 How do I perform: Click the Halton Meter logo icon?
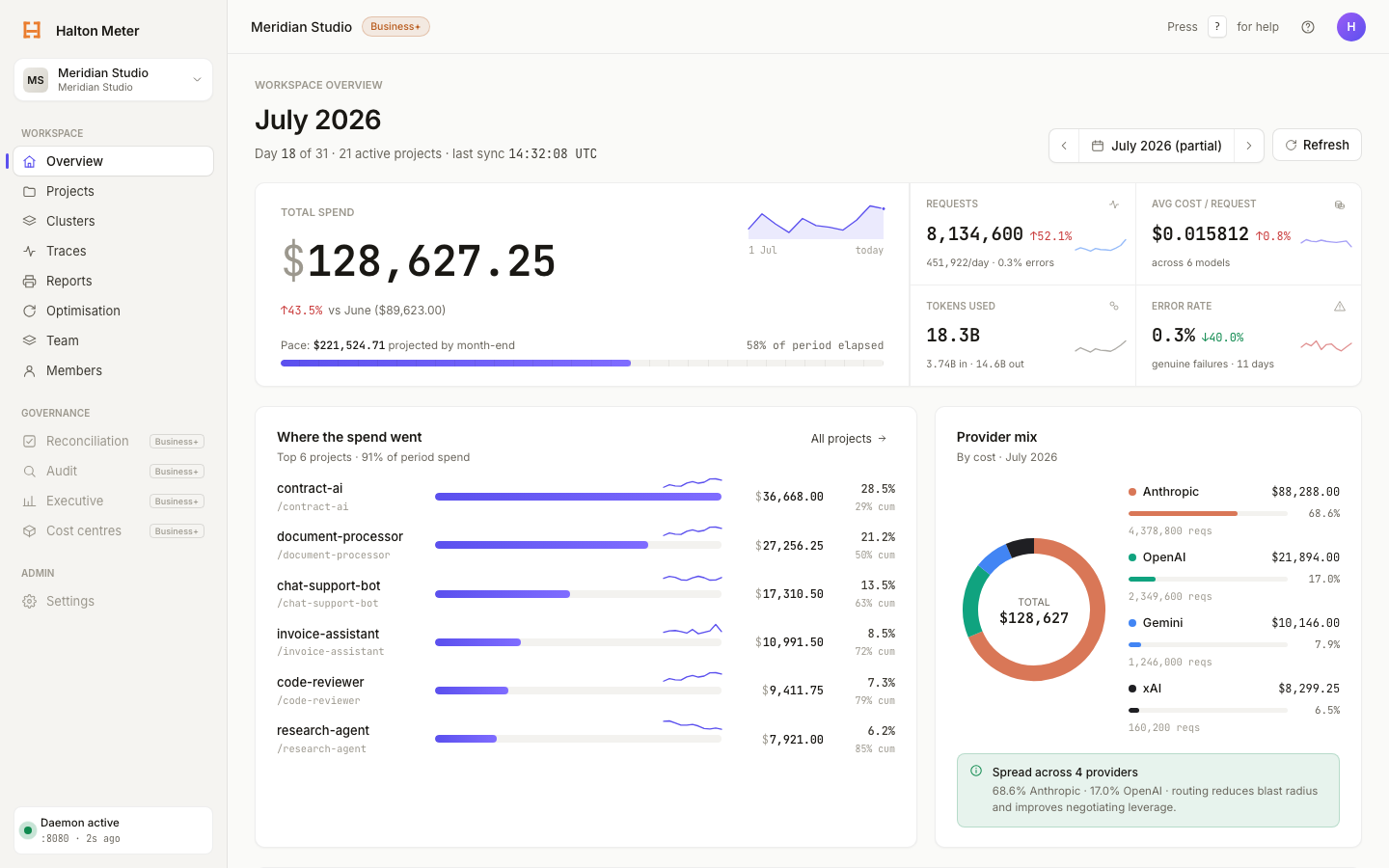(x=32, y=30)
